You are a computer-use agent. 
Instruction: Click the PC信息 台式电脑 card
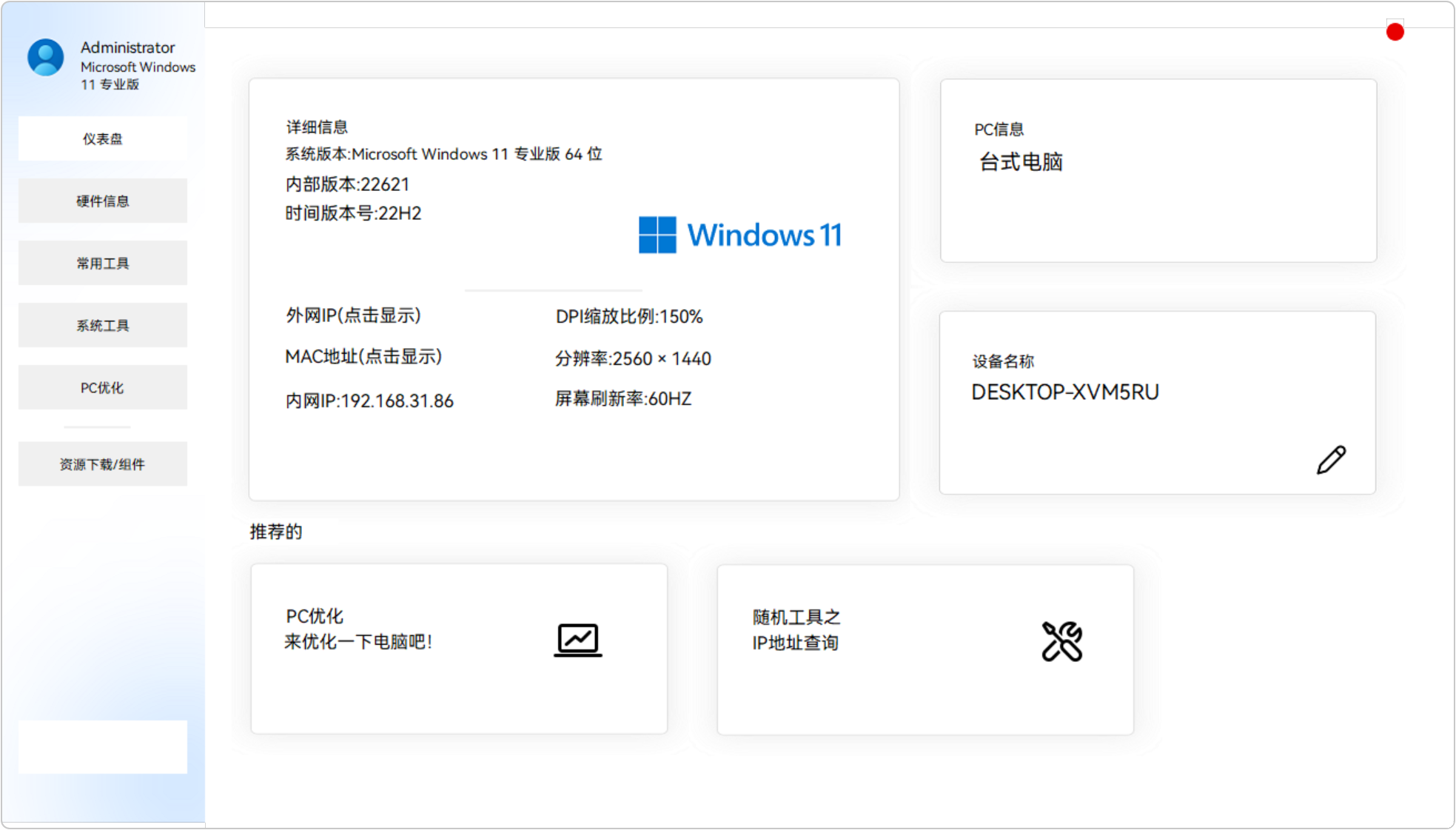tap(1158, 170)
